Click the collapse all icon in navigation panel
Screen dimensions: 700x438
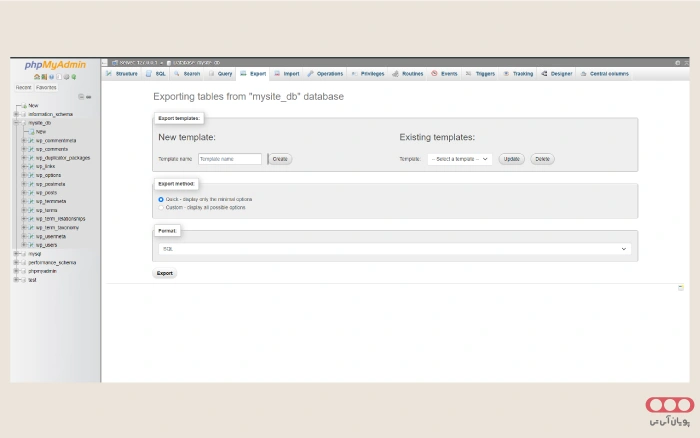(81, 96)
